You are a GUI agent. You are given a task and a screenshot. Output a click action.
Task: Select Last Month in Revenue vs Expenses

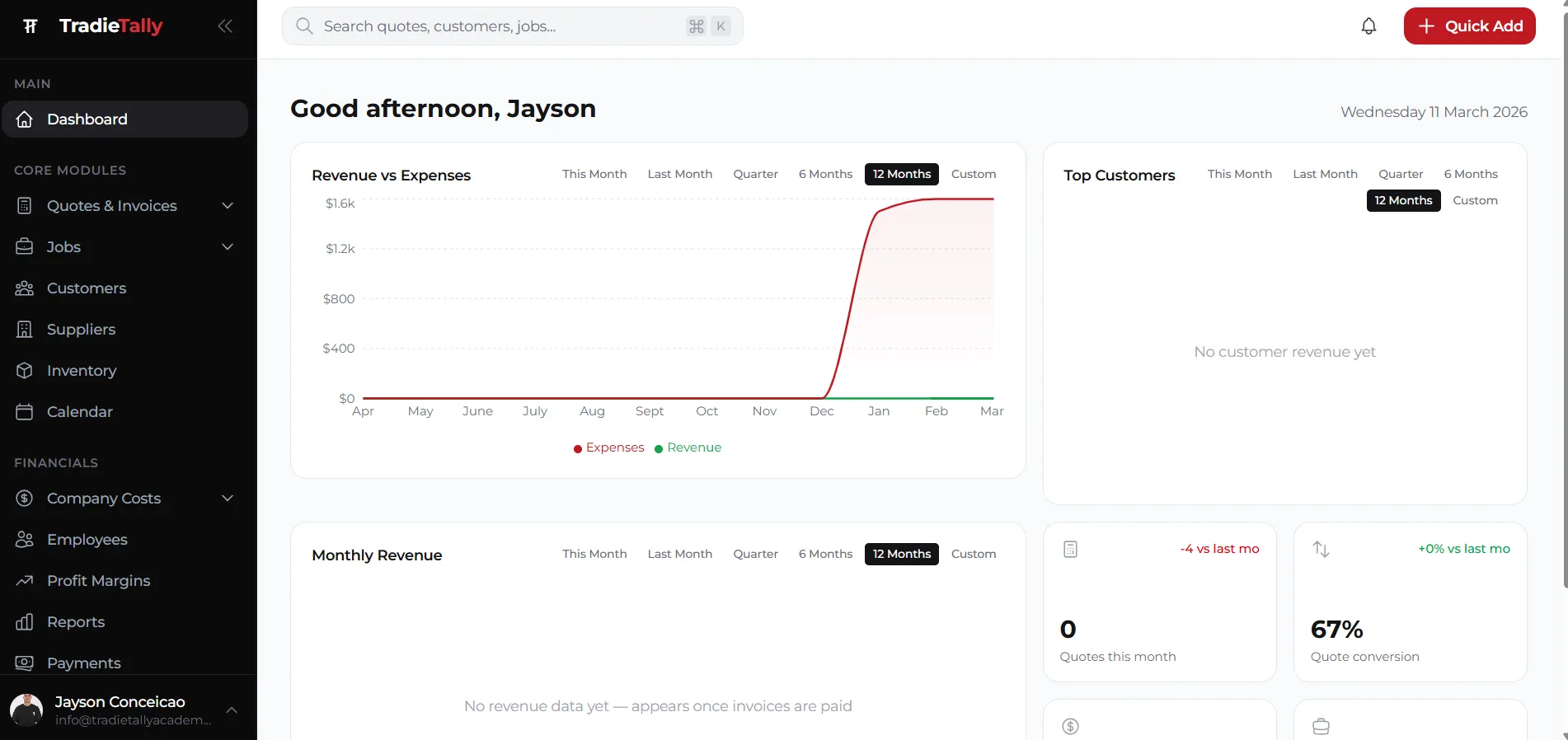pos(680,174)
